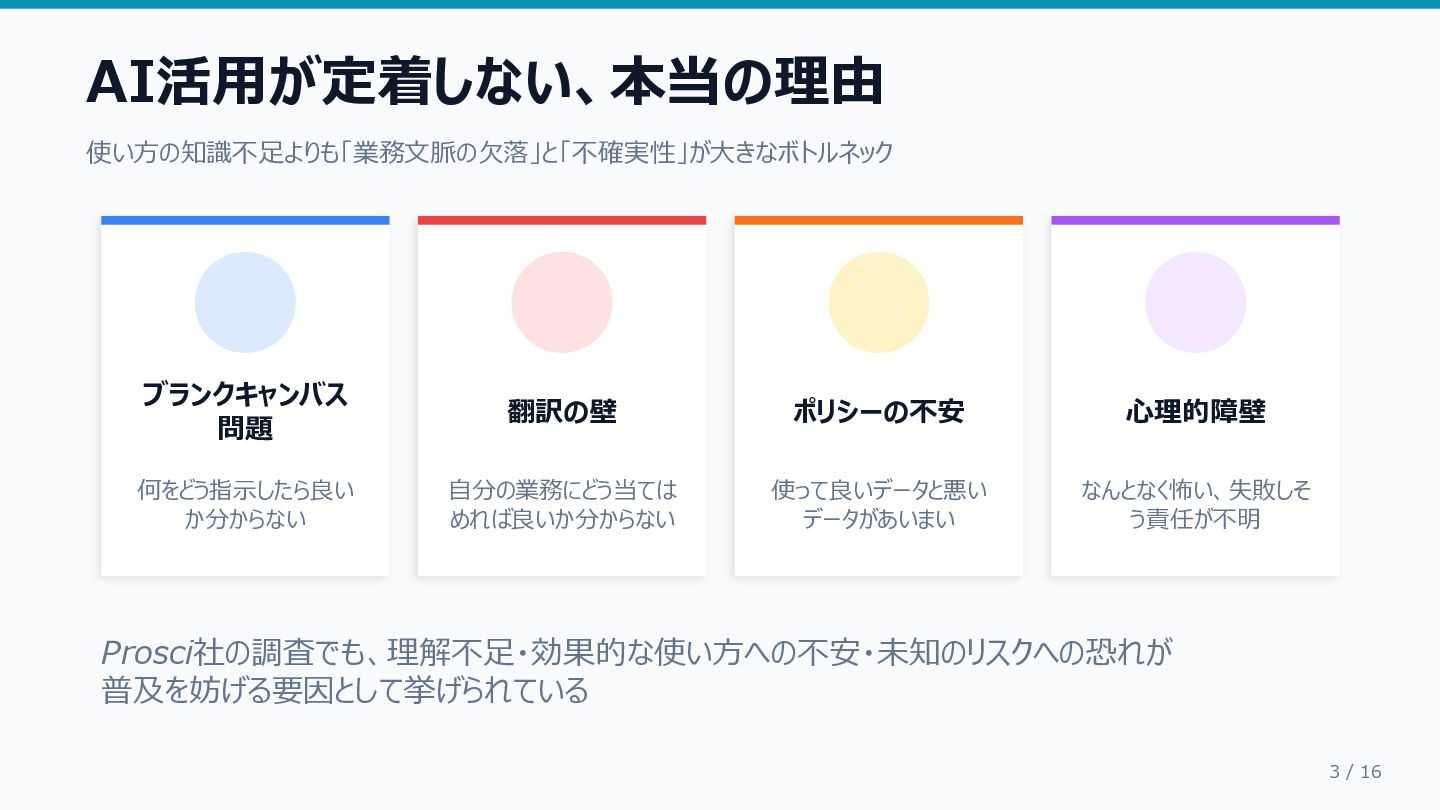
Task: Click the description 何をどう指示したら良いか分からない
Action: tap(245, 505)
